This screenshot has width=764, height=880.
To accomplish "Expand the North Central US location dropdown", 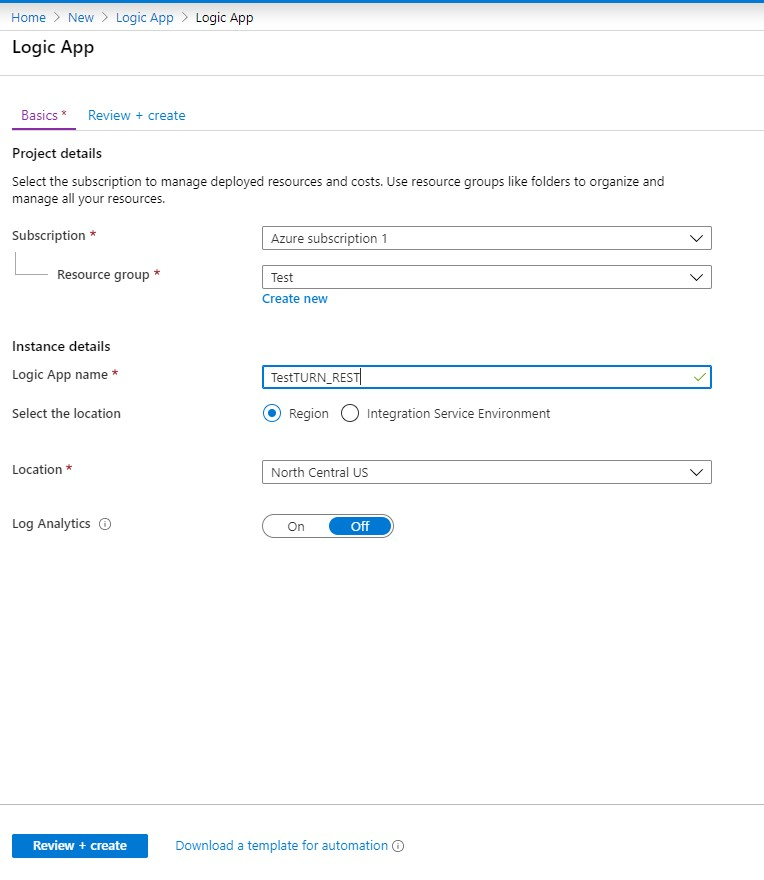I will point(487,472).
